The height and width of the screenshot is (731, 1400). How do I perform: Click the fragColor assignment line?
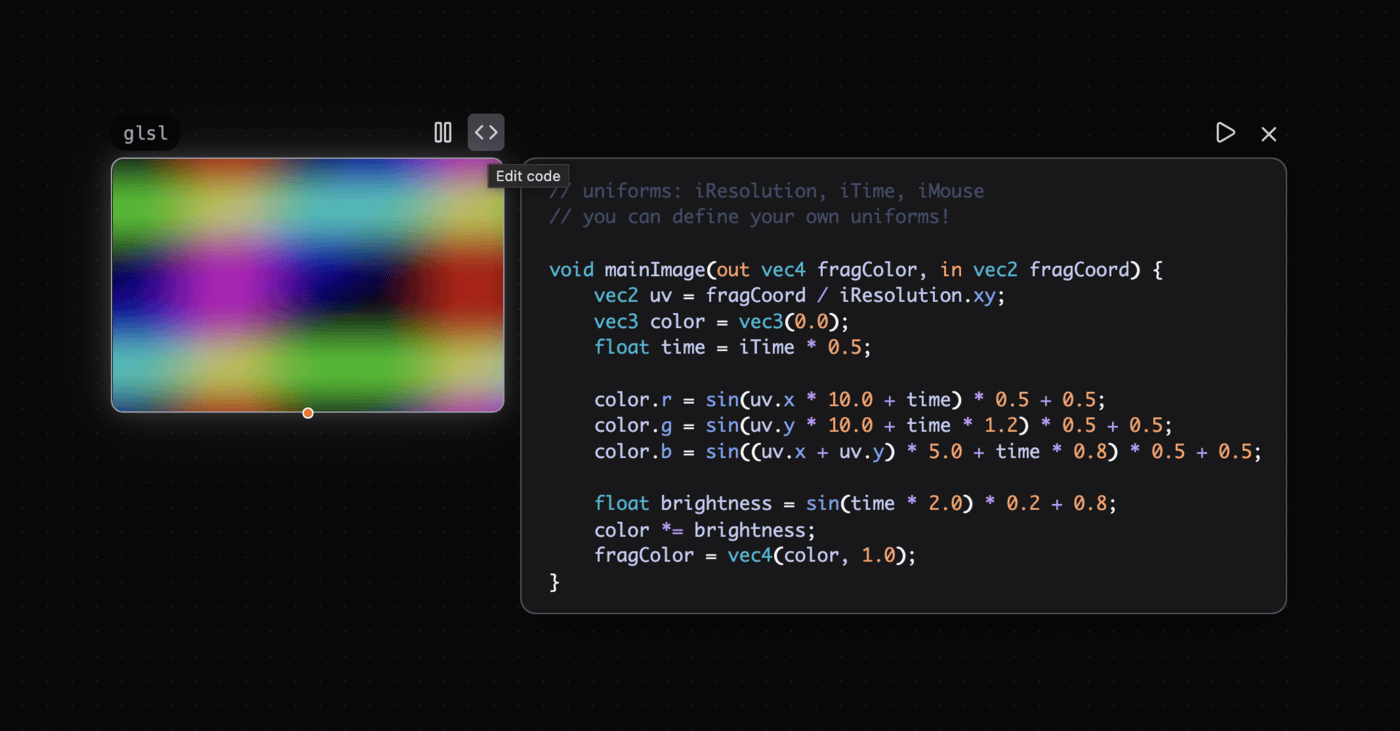click(x=755, y=555)
